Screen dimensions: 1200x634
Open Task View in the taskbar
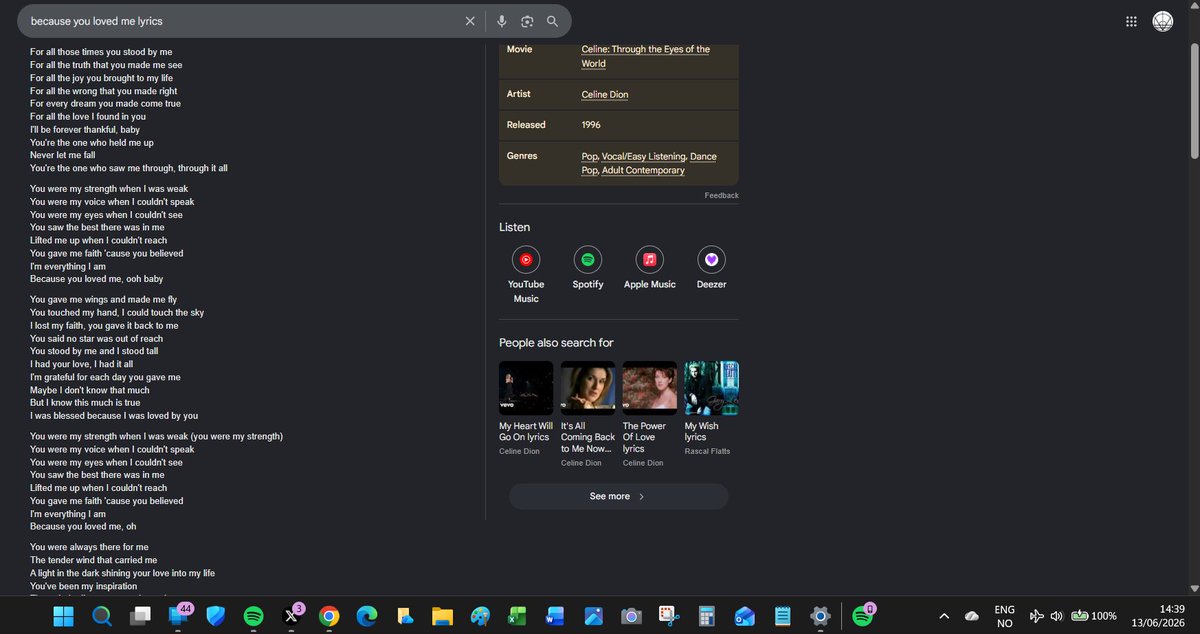(140, 616)
